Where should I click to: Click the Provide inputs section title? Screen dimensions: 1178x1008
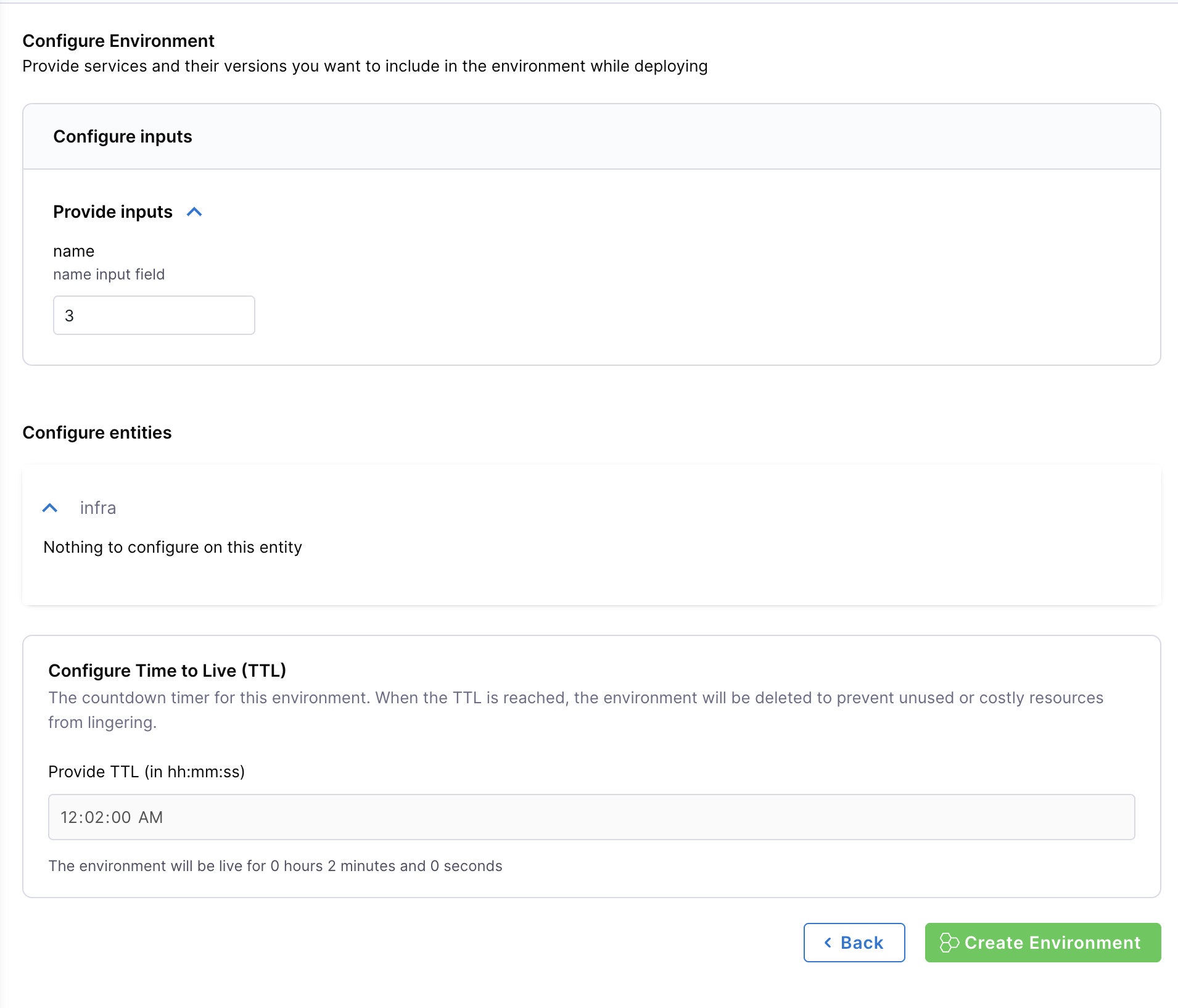click(x=113, y=212)
